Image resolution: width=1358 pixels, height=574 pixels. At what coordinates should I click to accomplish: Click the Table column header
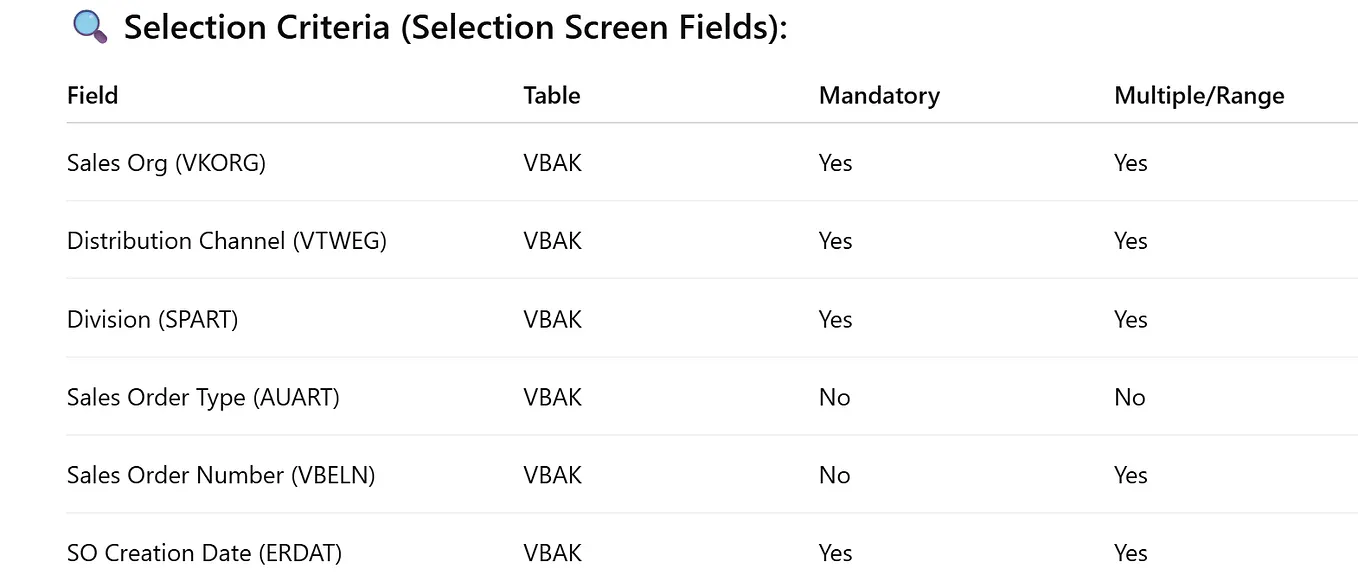coord(551,96)
